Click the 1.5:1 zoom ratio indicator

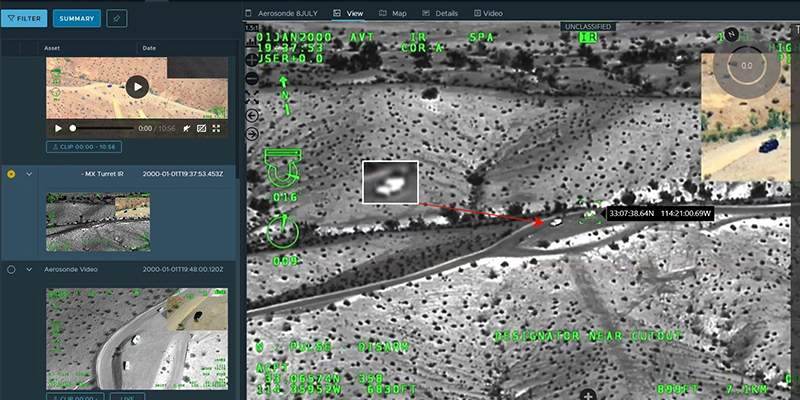tap(252, 28)
